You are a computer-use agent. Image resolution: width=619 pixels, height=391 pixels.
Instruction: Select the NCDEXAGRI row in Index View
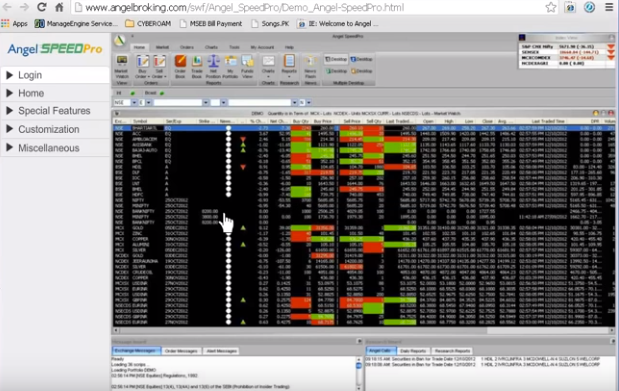566,63
